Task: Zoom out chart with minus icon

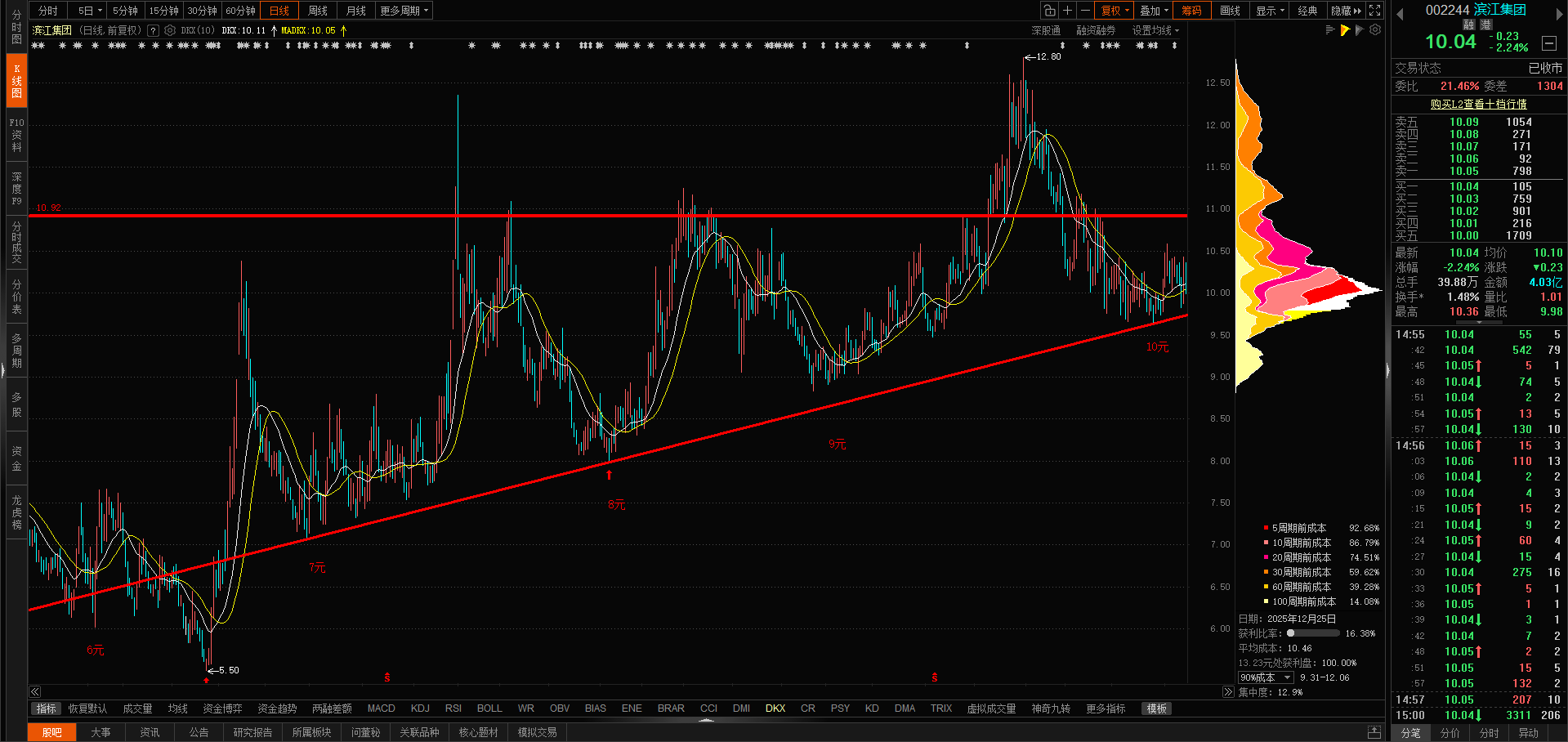Action: coord(1085,11)
